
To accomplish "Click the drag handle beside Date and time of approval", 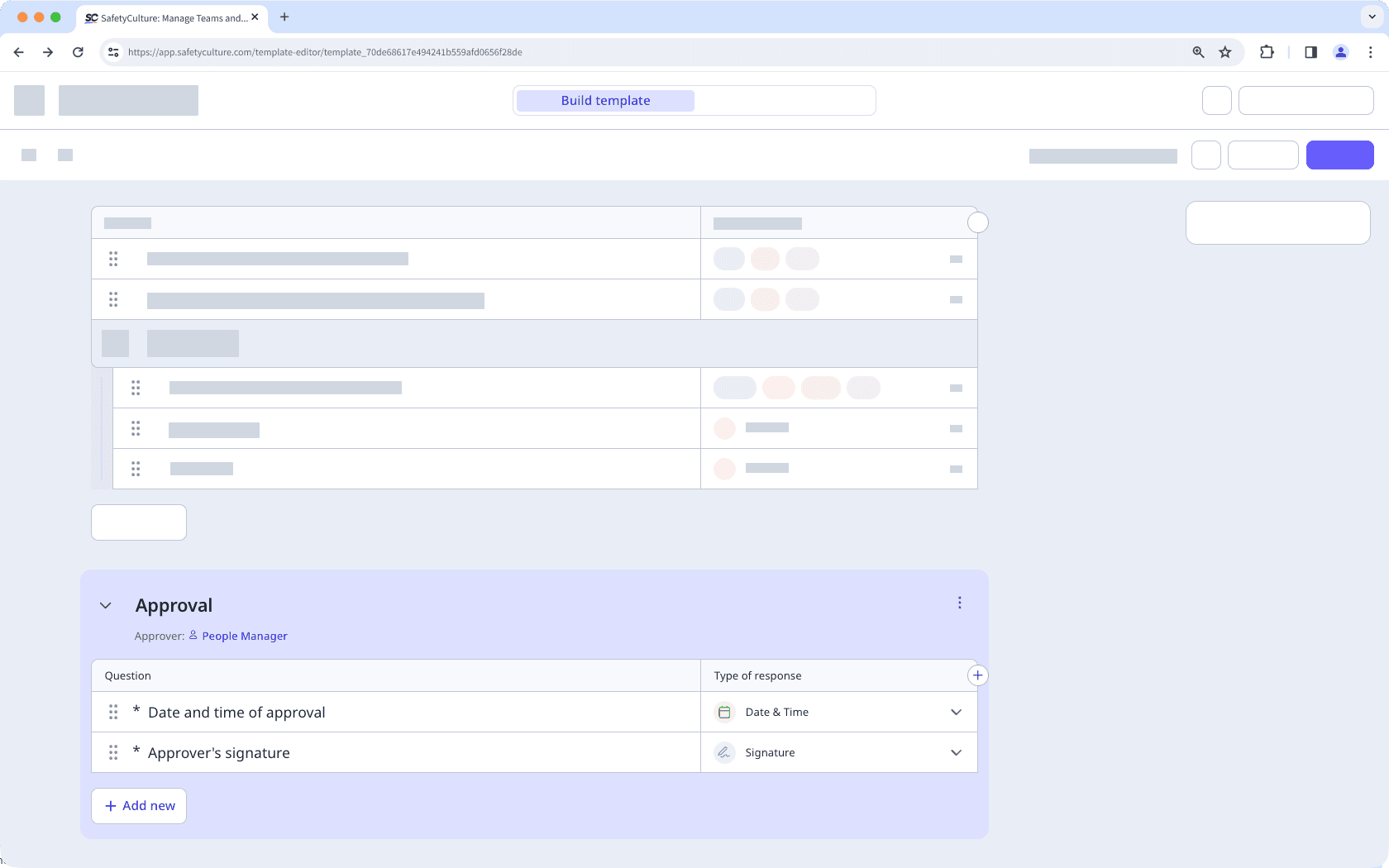I will pos(113,711).
